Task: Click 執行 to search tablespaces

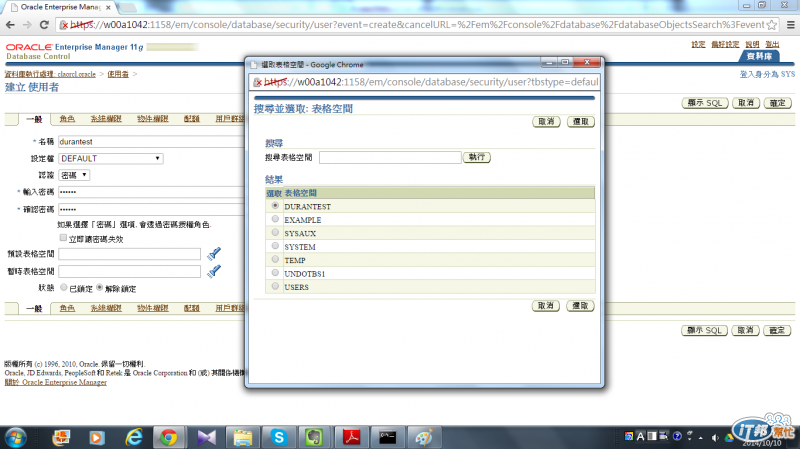Action: [477, 157]
